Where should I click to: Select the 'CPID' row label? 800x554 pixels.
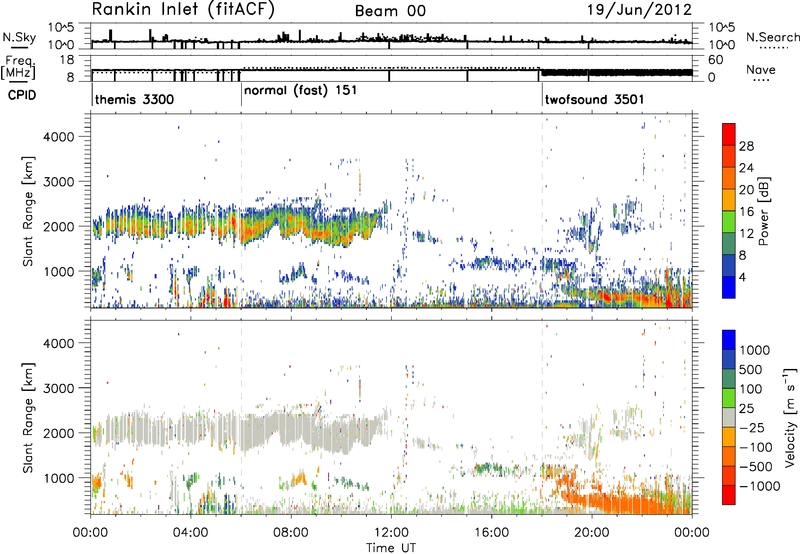pos(22,95)
